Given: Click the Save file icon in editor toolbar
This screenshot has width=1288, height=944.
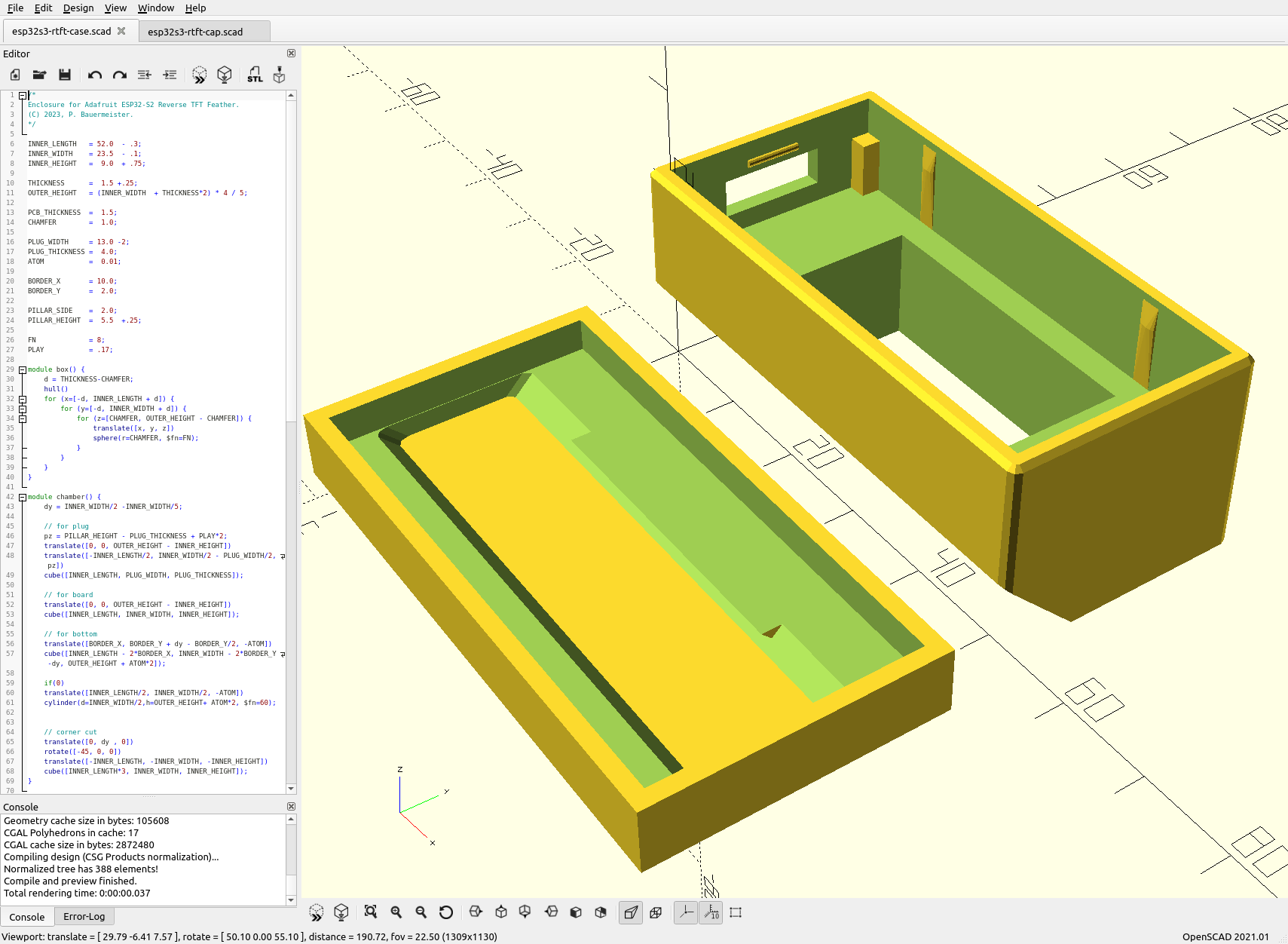Looking at the screenshot, I should [65, 75].
